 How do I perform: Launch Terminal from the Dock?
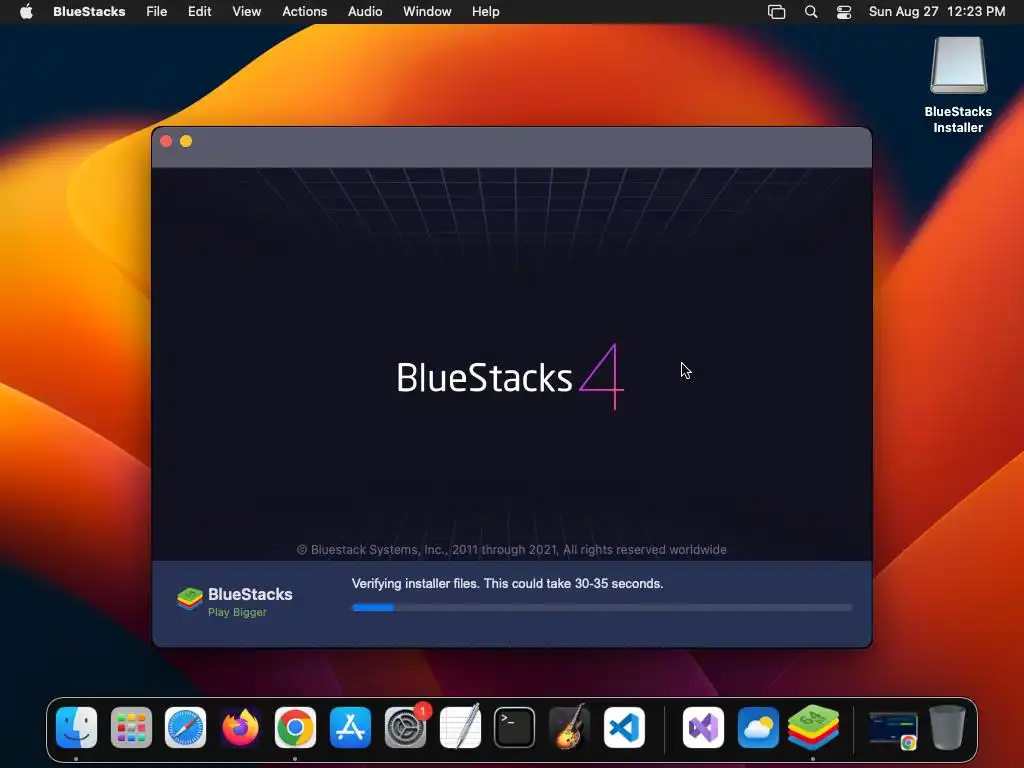click(515, 727)
